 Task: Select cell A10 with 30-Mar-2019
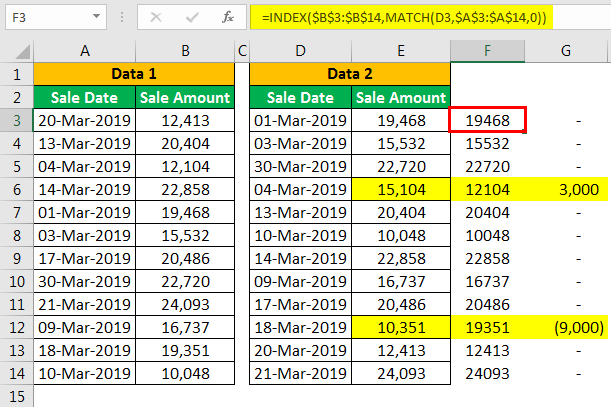[x=85, y=281]
